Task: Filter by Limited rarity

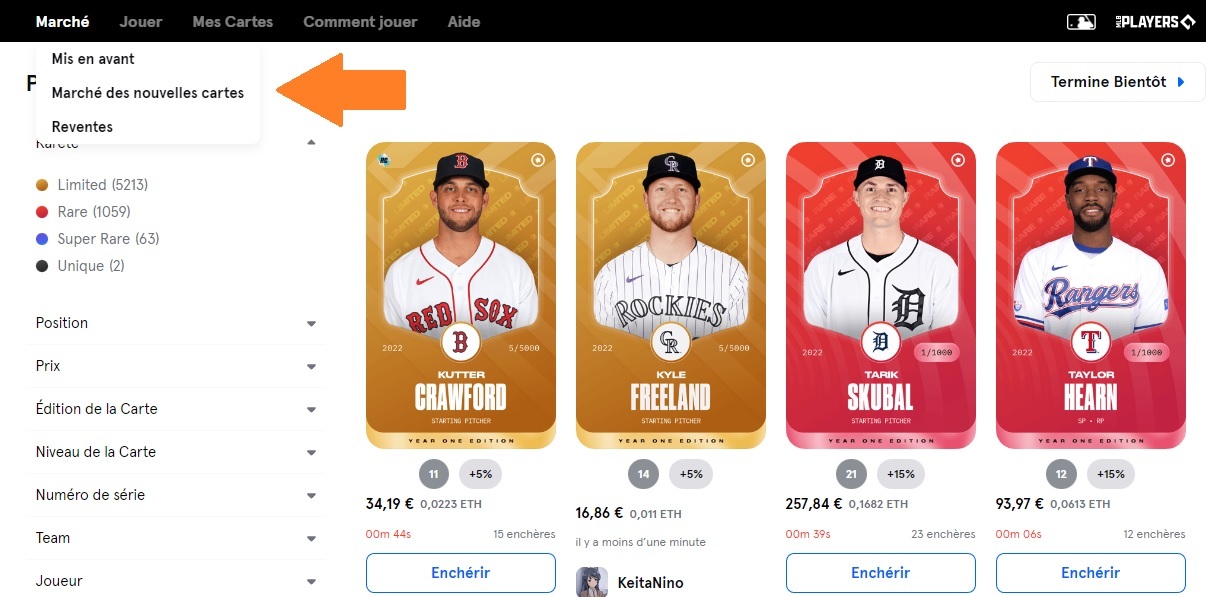Action: point(102,185)
